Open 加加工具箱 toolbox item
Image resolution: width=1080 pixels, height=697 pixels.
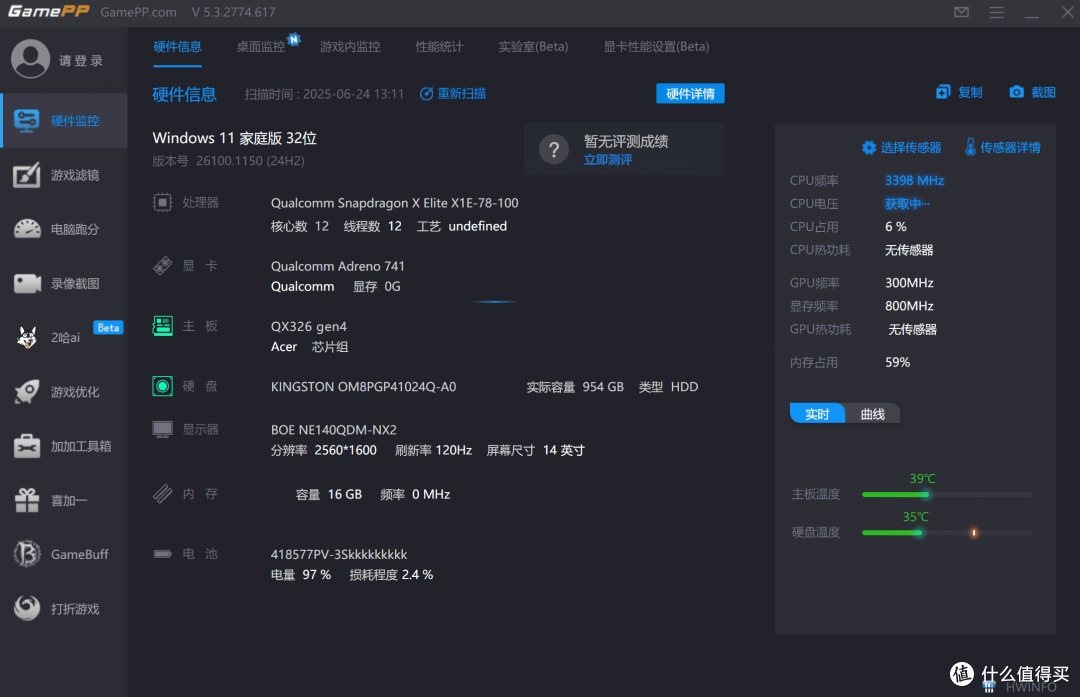coord(64,446)
